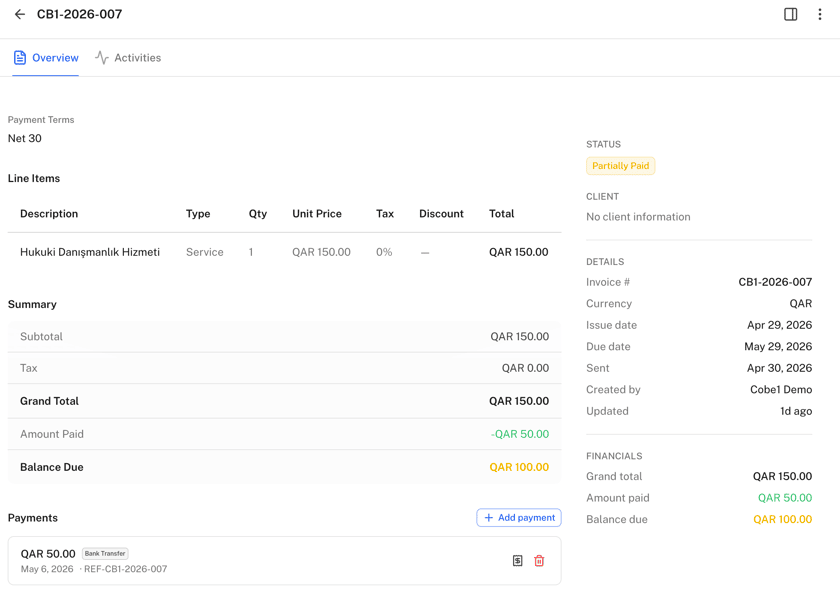Screen dimensions: 840x596
Task: Select Amount paid QAR 50.00 in Financials
Action: coord(785,498)
